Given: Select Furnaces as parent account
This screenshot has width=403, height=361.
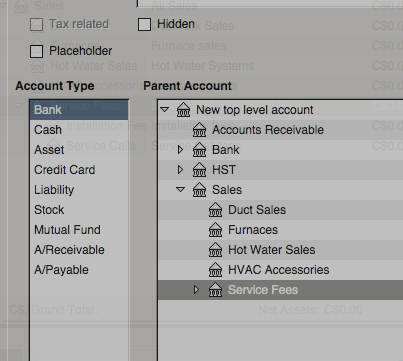Looking at the screenshot, I should [253, 230].
